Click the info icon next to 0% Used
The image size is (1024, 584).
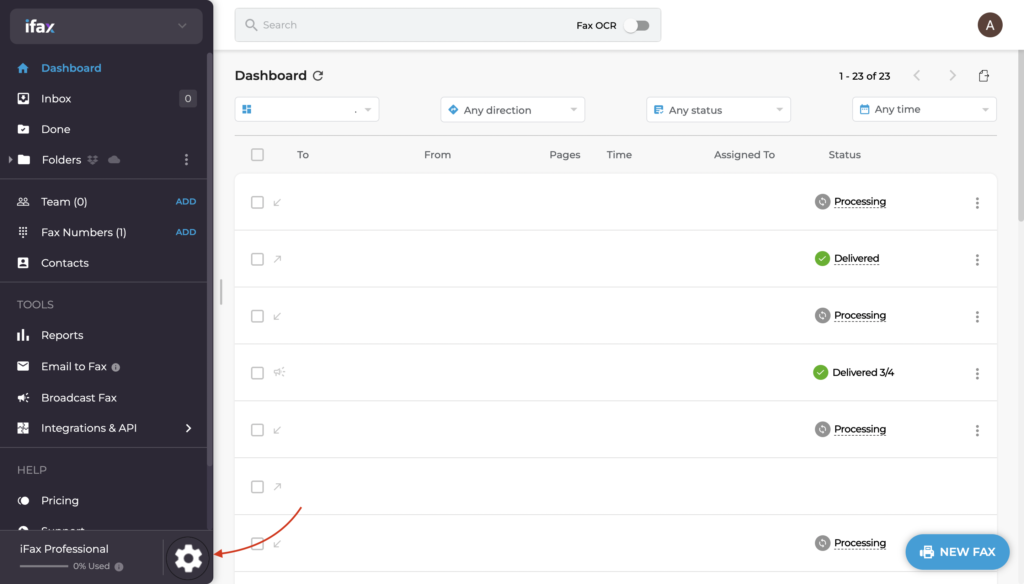(119, 566)
